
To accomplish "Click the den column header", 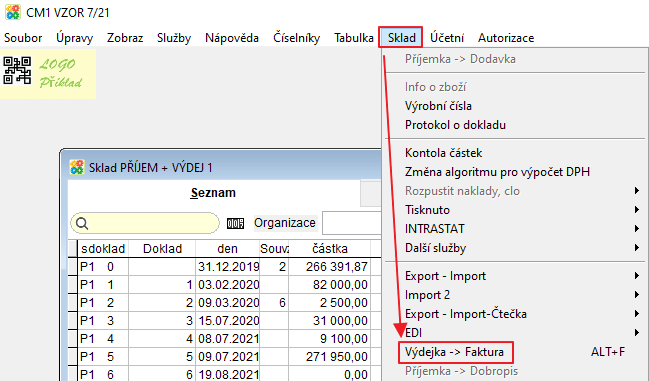I will (227, 249).
